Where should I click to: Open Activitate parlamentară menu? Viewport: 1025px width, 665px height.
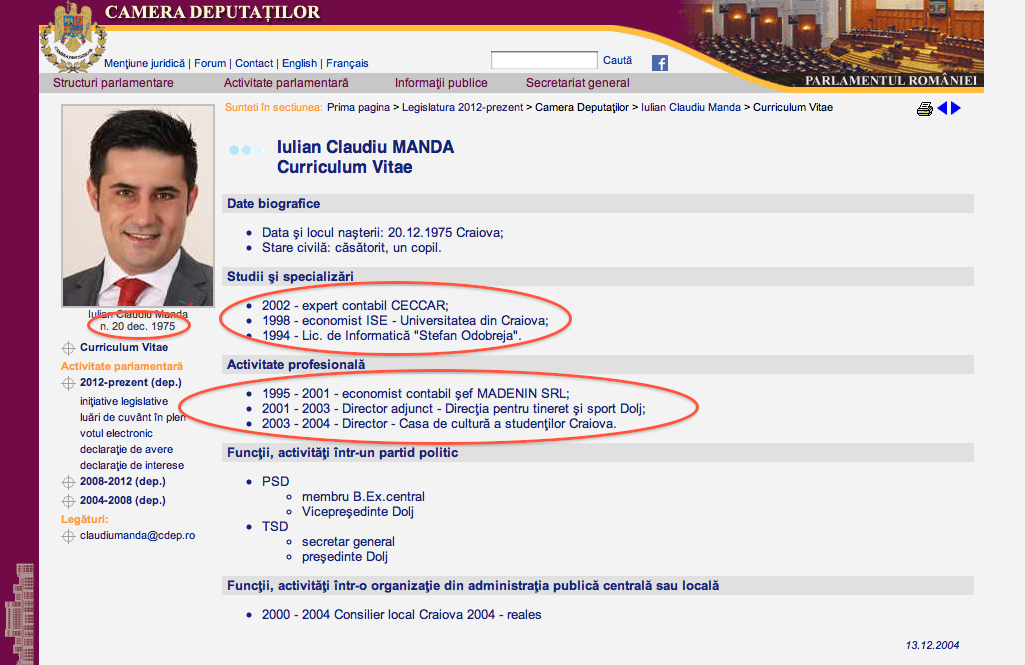[x=286, y=83]
